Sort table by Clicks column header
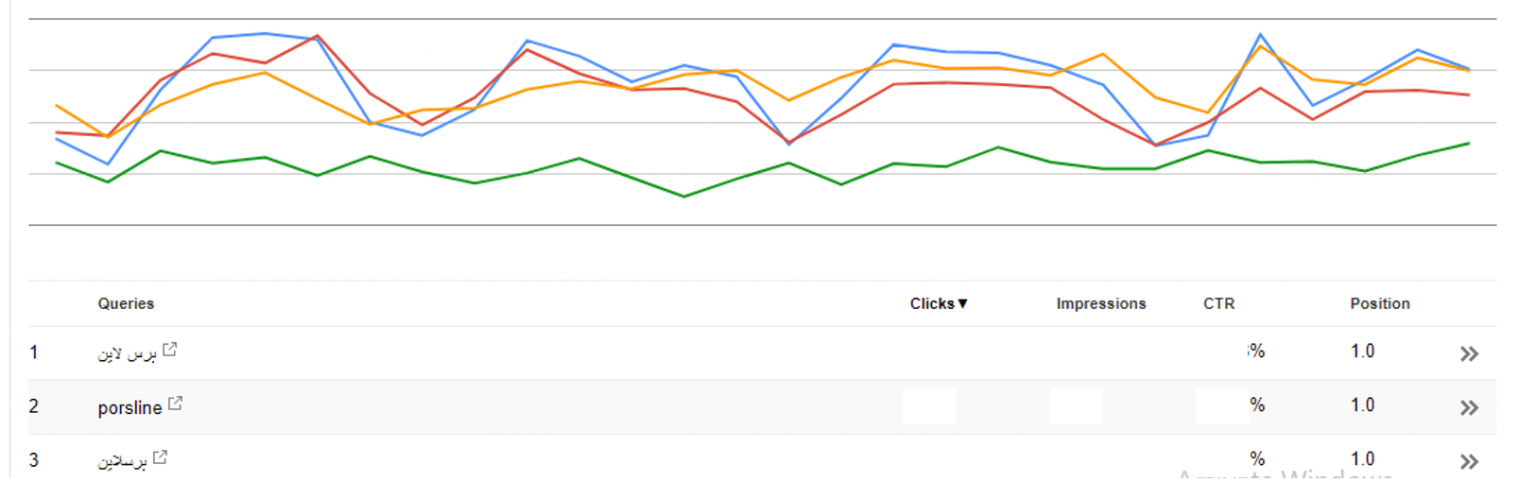Viewport: 1536px width, 482px height. click(939, 304)
